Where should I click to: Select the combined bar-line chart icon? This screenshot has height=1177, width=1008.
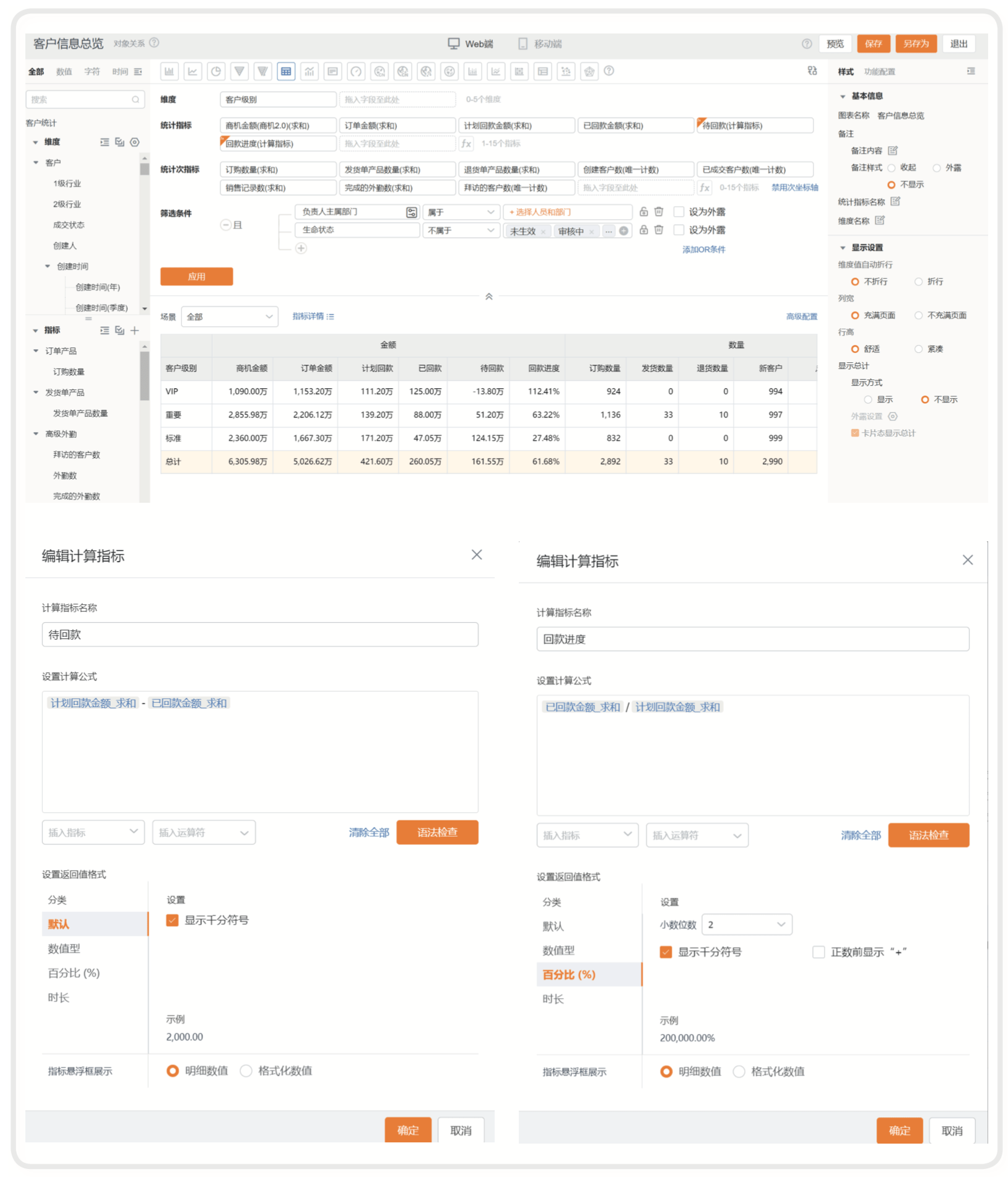pyautogui.click(x=310, y=71)
